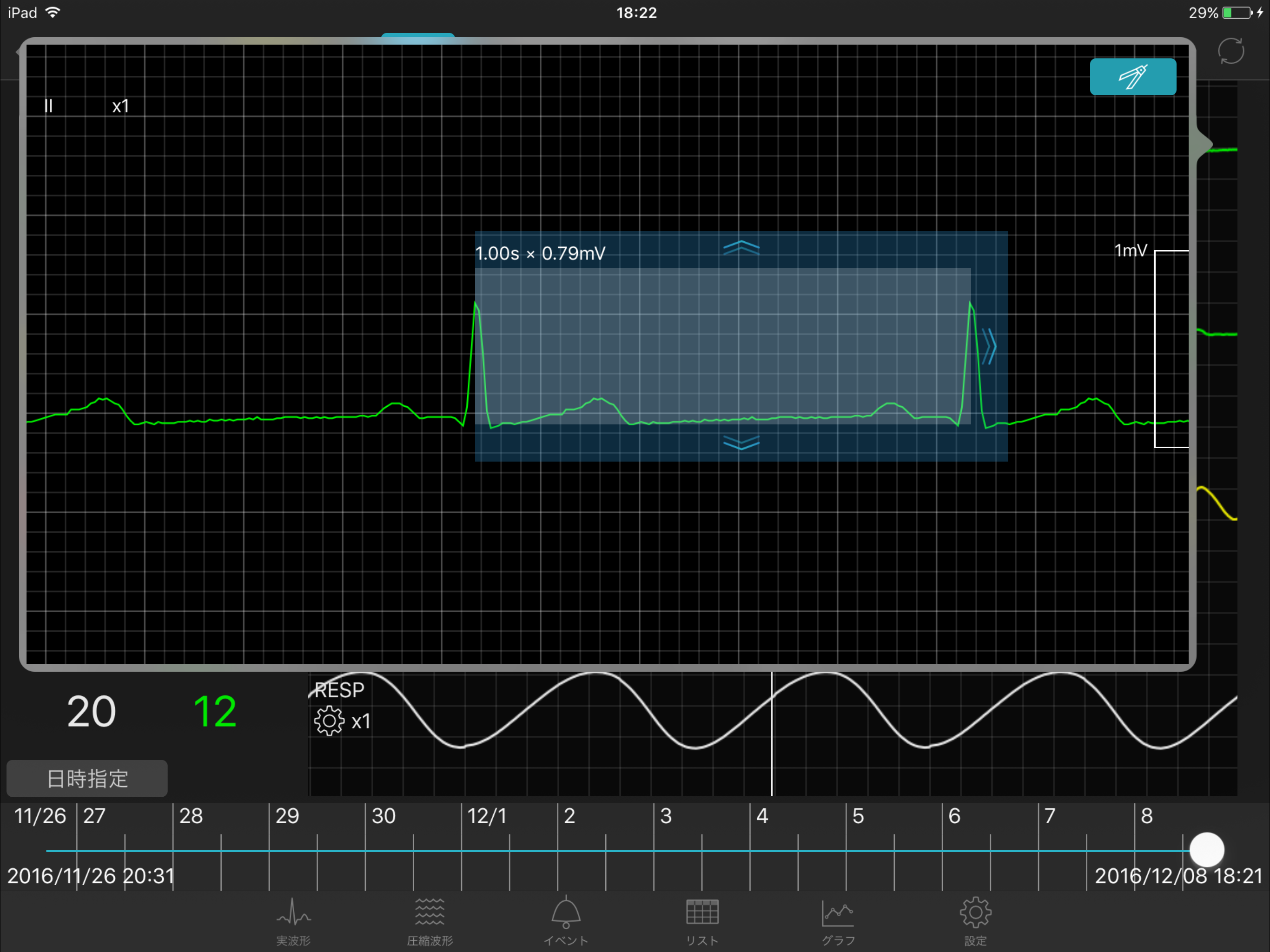Tap the caliper measurement tool button

(1133, 76)
